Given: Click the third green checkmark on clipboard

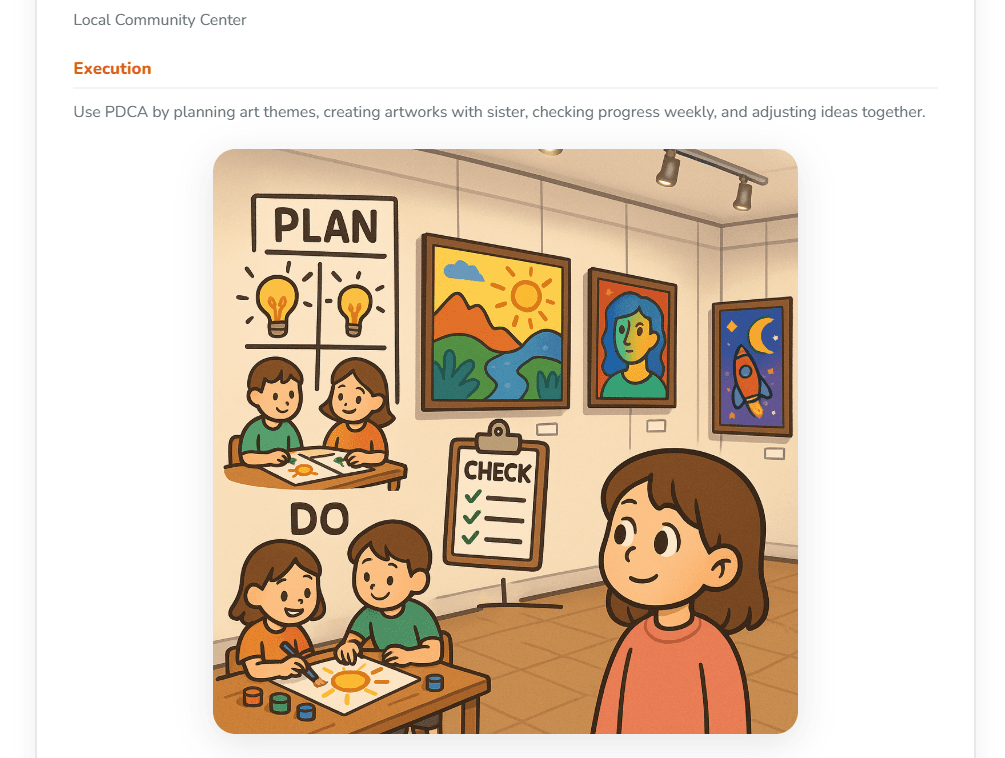Looking at the screenshot, I should [470, 537].
